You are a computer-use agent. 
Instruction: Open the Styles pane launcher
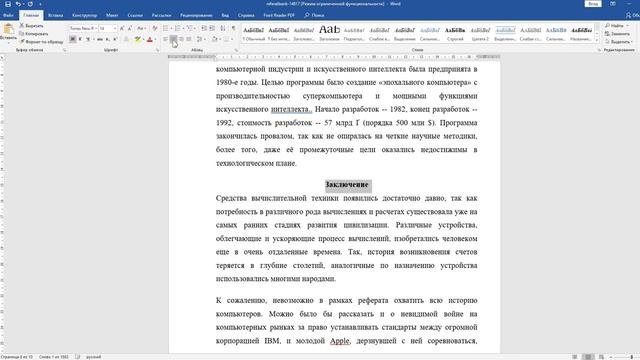[599, 50]
